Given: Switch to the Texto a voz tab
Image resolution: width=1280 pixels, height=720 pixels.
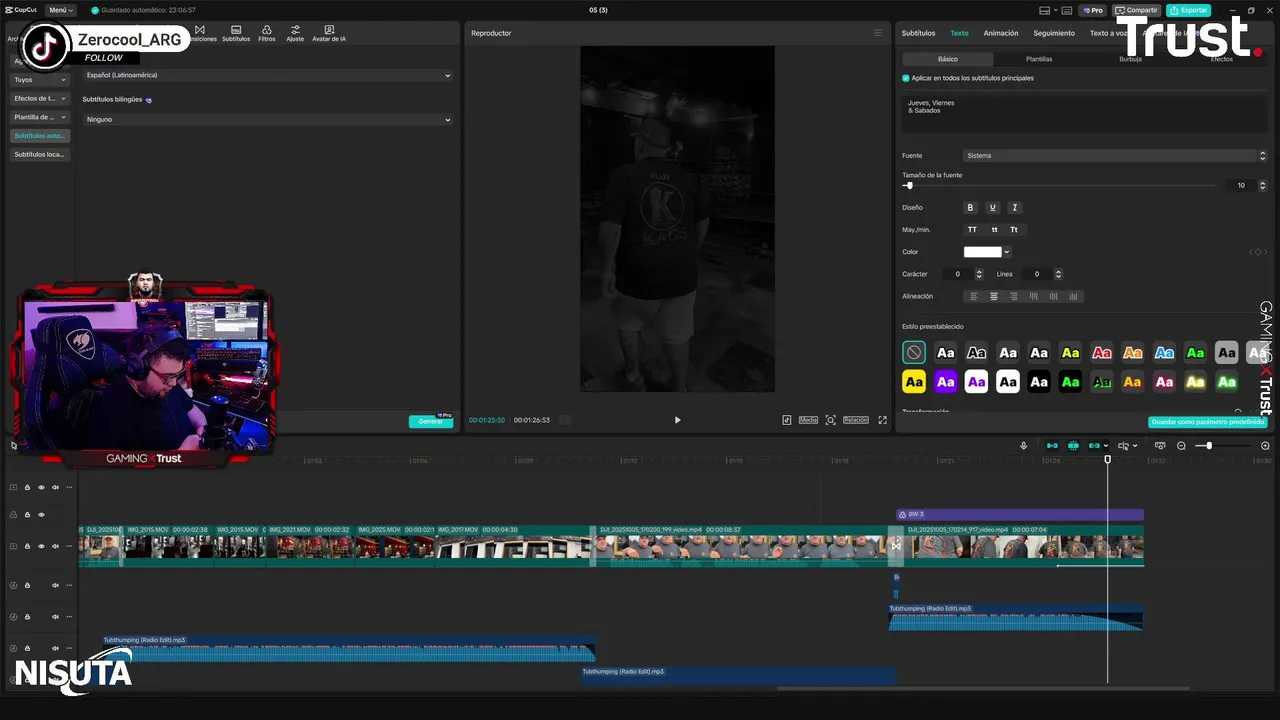Looking at the screenshot, I should pyautogui.click(x=1109, y=33).
